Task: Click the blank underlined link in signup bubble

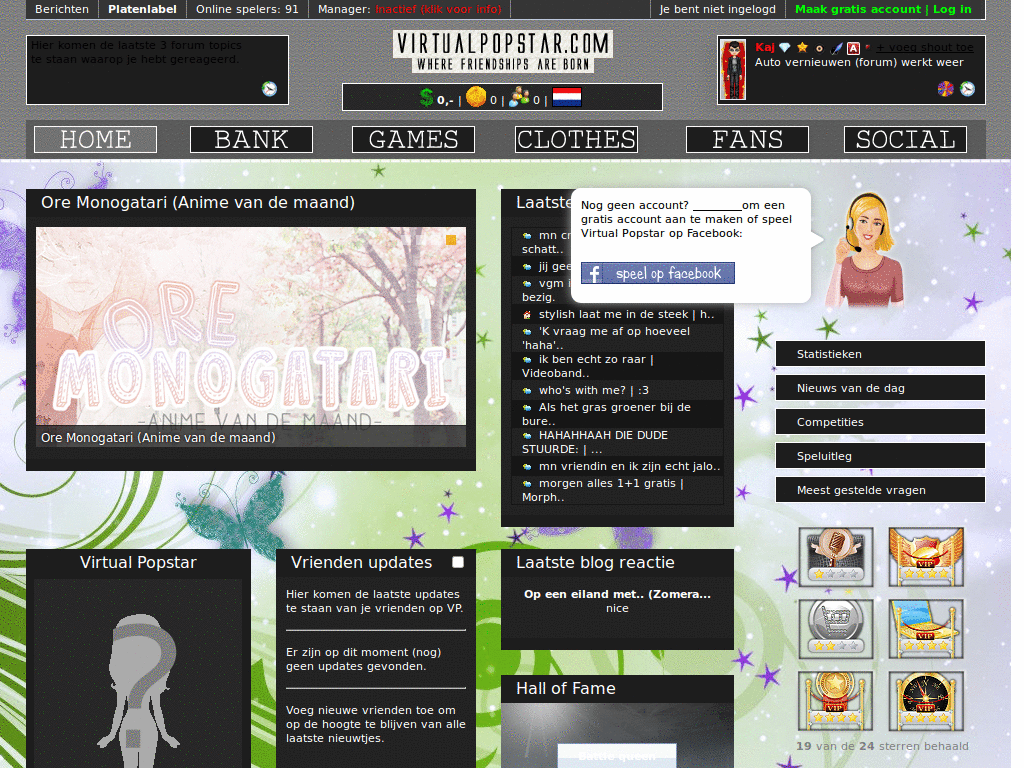Action: (x=716, y=206)
